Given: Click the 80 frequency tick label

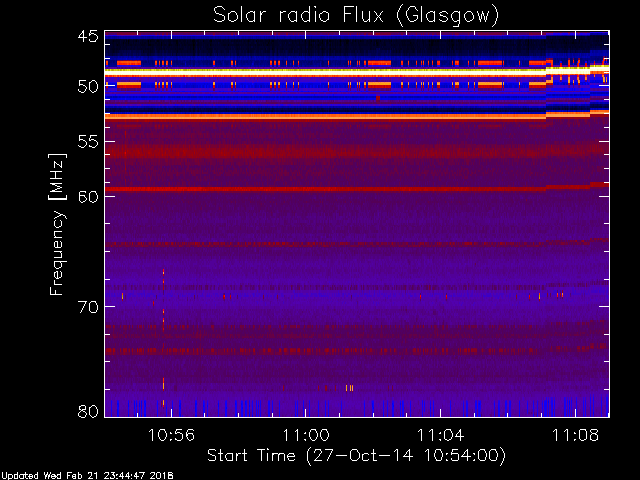Looking at the screenshot, I should click(x=88, y=411).
